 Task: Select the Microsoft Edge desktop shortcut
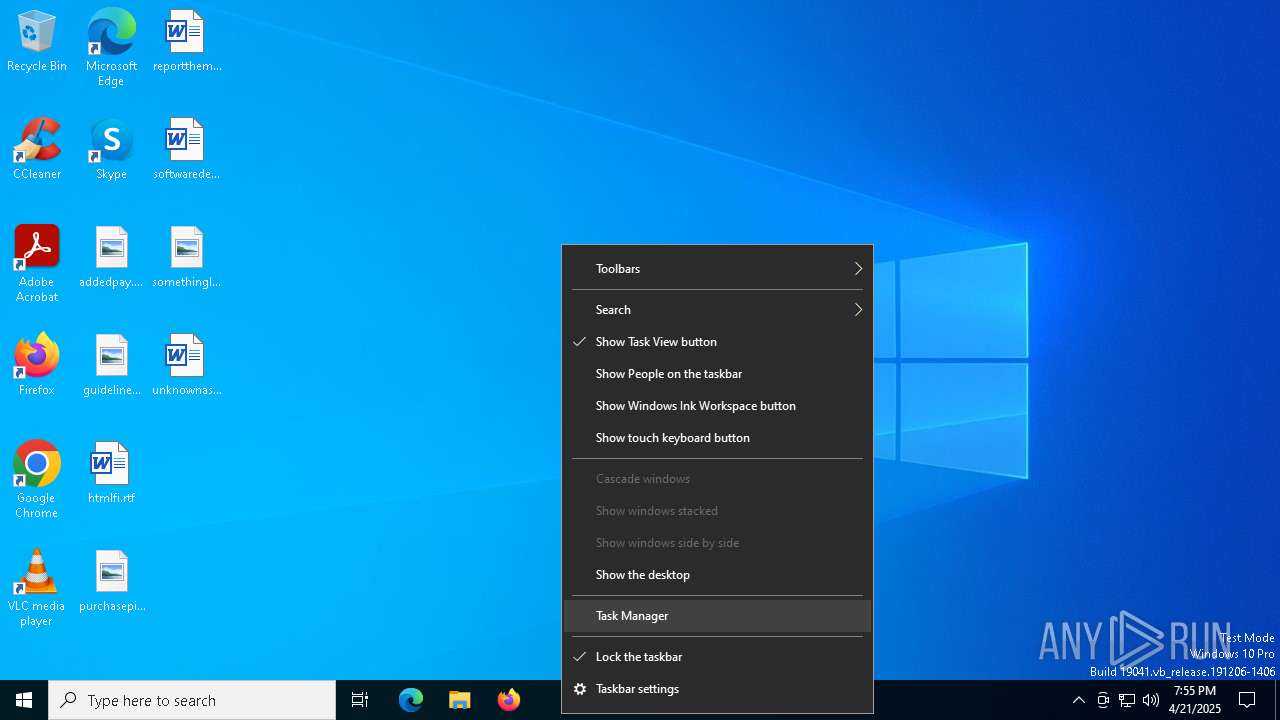coord(111,48)
